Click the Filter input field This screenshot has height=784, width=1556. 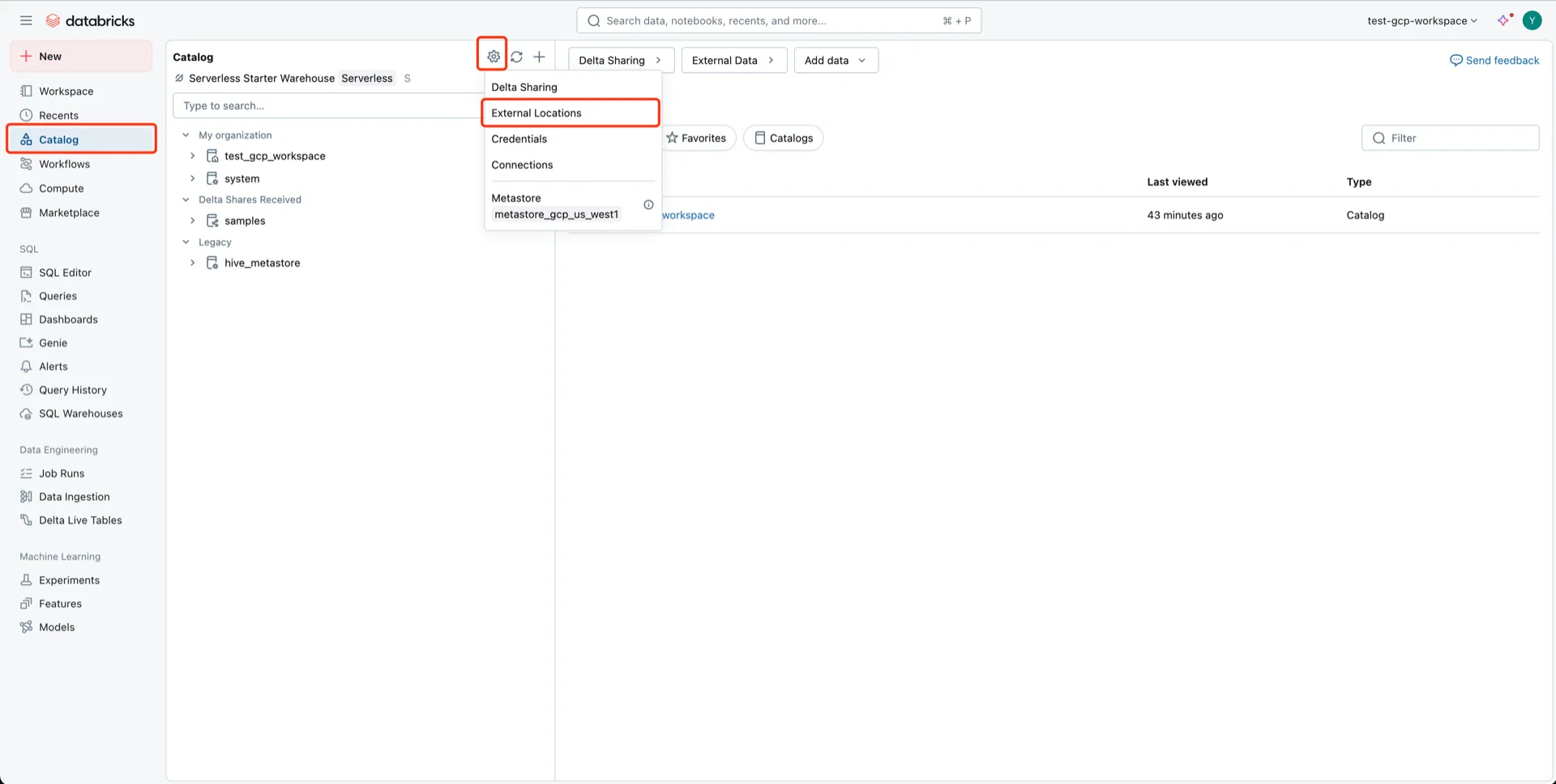coord(1450,138)
